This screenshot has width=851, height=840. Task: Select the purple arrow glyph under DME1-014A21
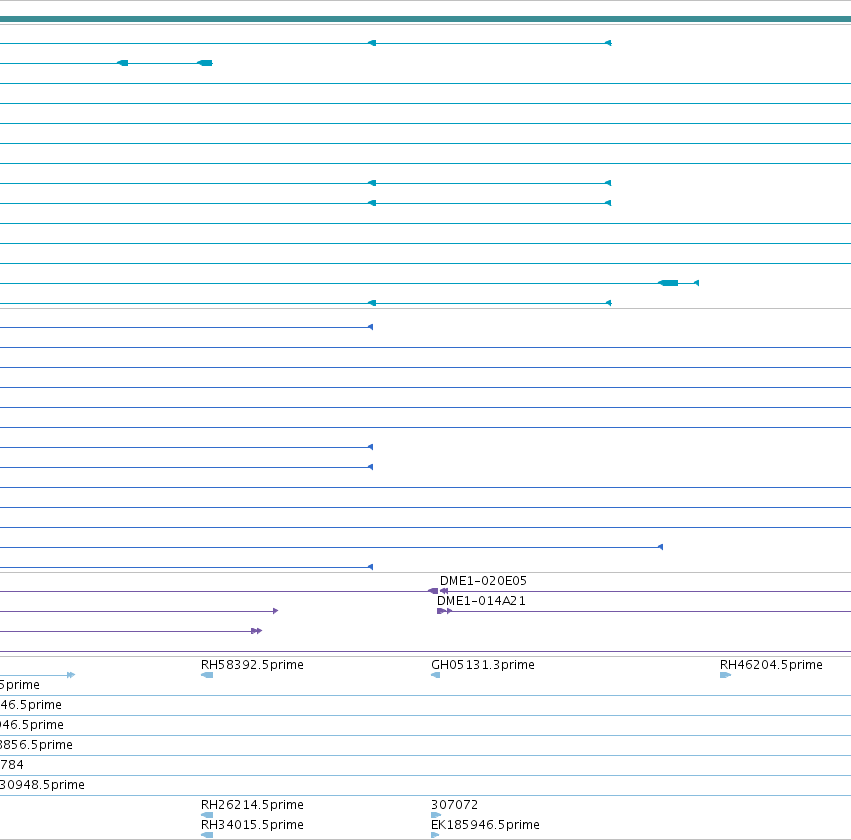coord(444,611)
